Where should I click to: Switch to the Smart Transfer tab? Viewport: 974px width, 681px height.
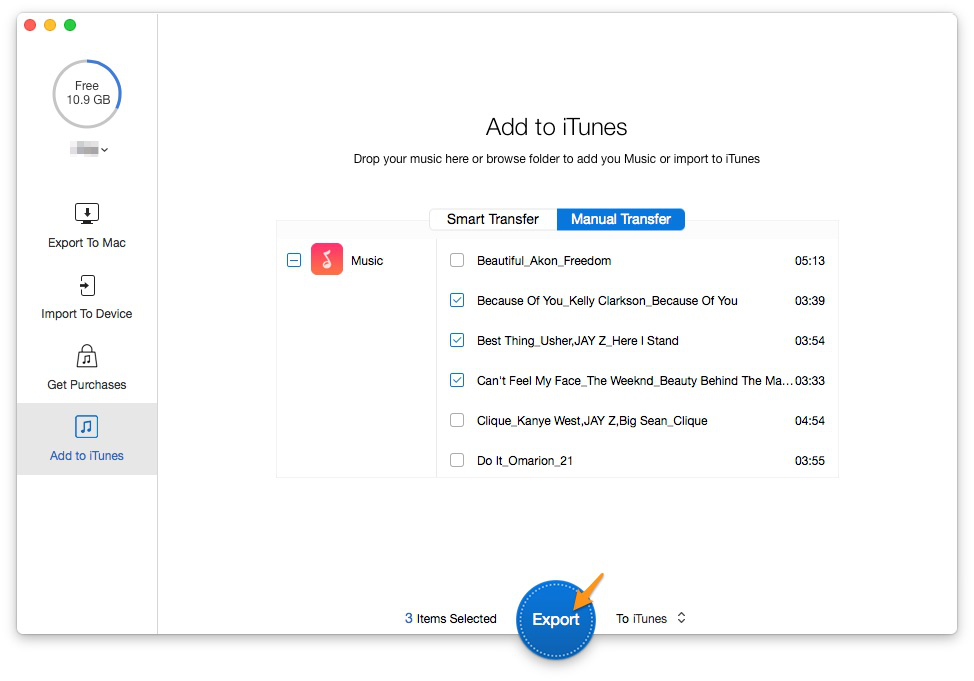pyautogui.click(x=493, y=219)
